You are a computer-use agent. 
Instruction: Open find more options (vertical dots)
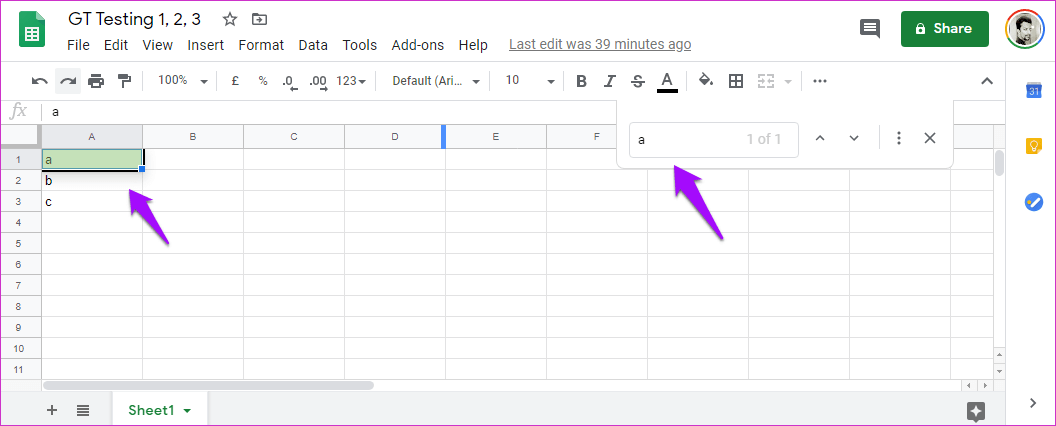(898, 138)
